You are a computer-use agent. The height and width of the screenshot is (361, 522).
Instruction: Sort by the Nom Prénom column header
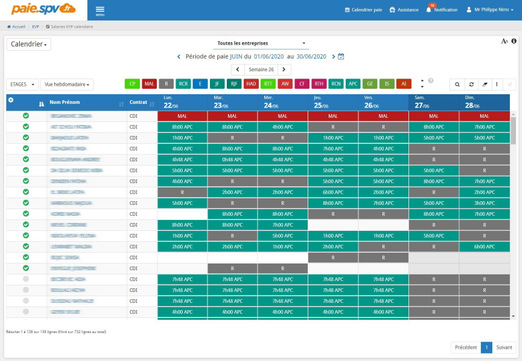point(65,102)
